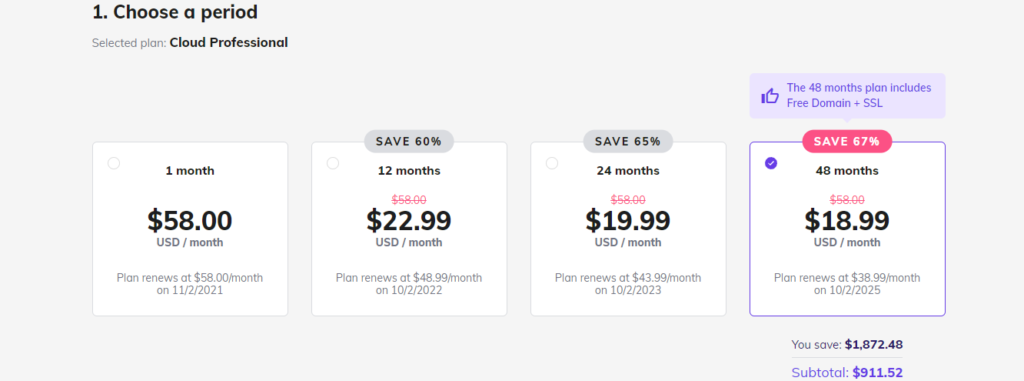Click the gray SAVE 65% badge
Image resolution: width=1024 pixels, height=381 pixels.
pyautogui.click(x=628, y=141)
